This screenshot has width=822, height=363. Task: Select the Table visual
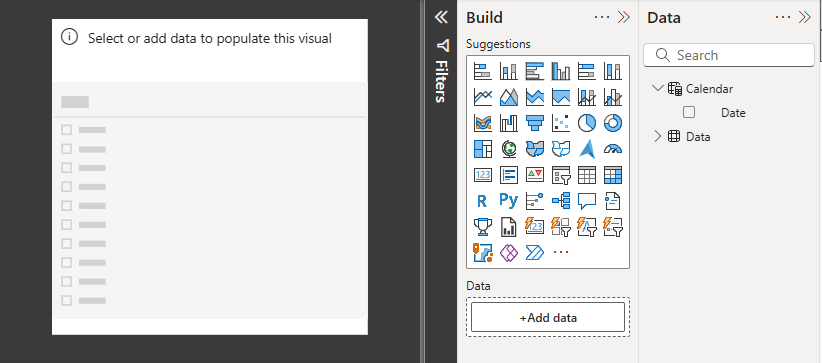tap(587, 175)
